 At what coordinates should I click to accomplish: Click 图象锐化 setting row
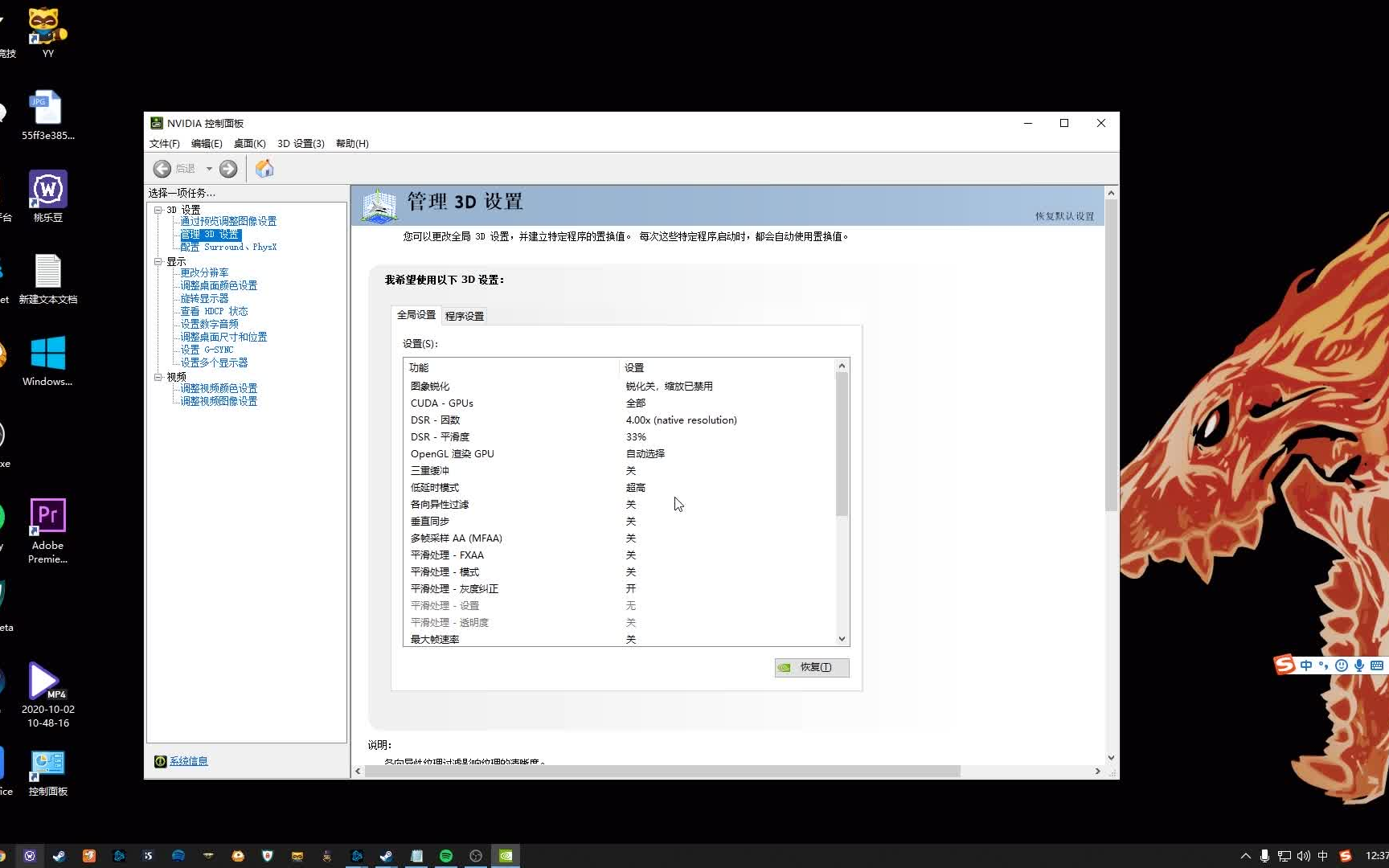[619, 387]
